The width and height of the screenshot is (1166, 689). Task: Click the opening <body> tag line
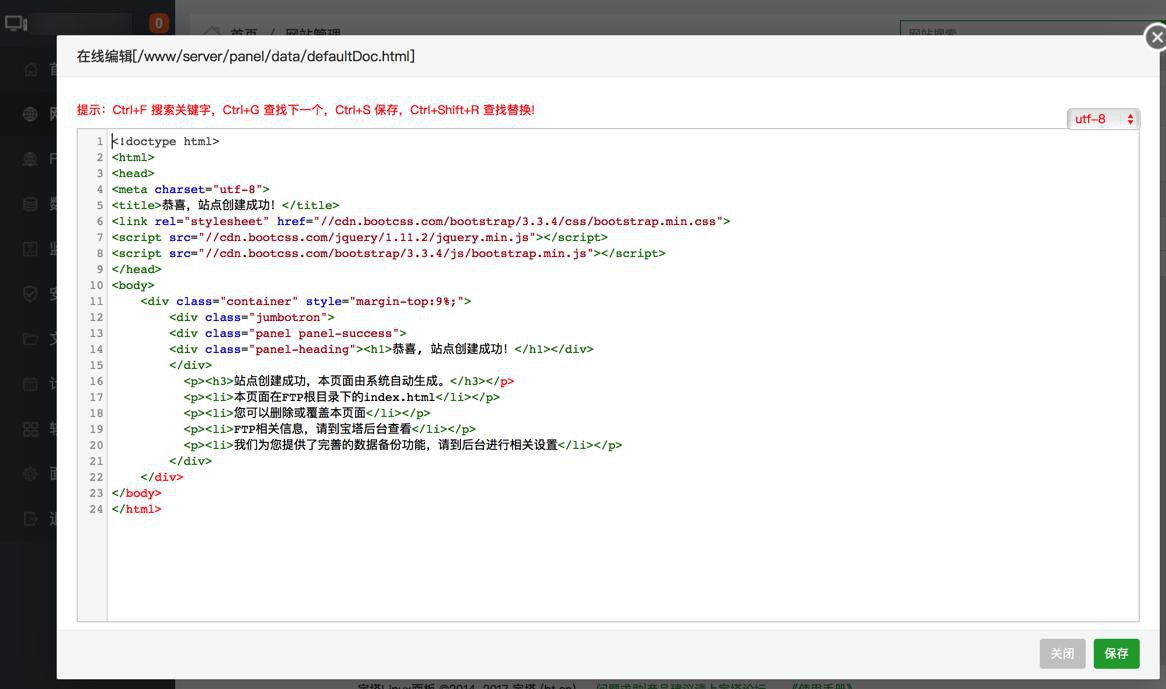click(133, 285)
